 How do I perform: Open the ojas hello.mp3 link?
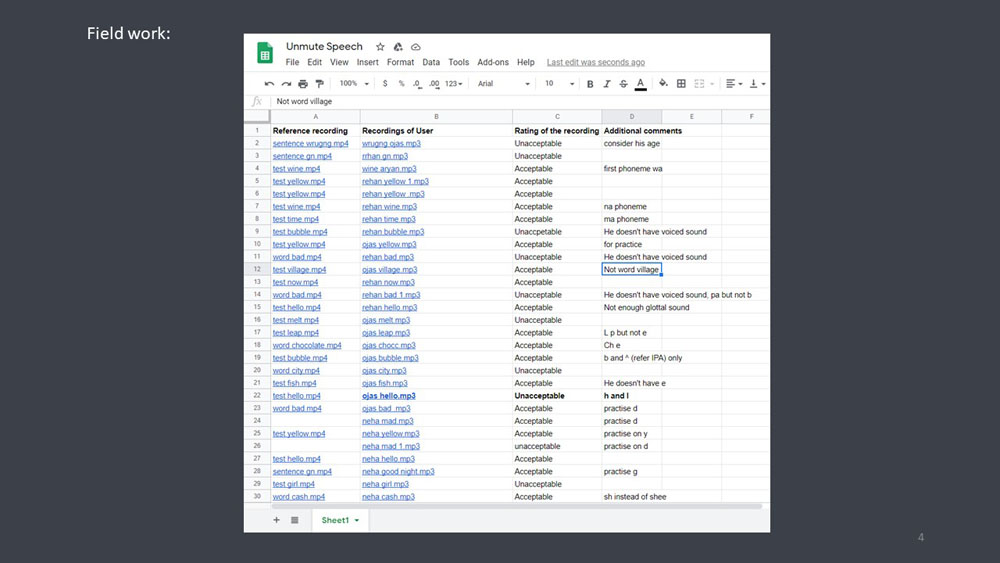pos(388,396)
